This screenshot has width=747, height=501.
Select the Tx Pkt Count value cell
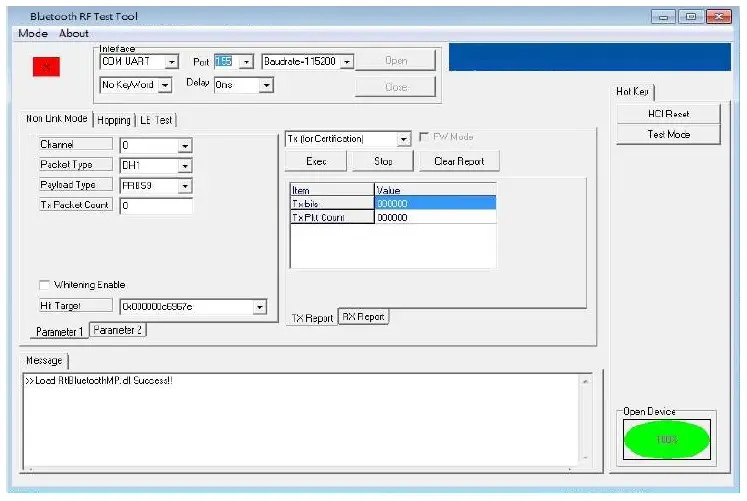[435, 217]
